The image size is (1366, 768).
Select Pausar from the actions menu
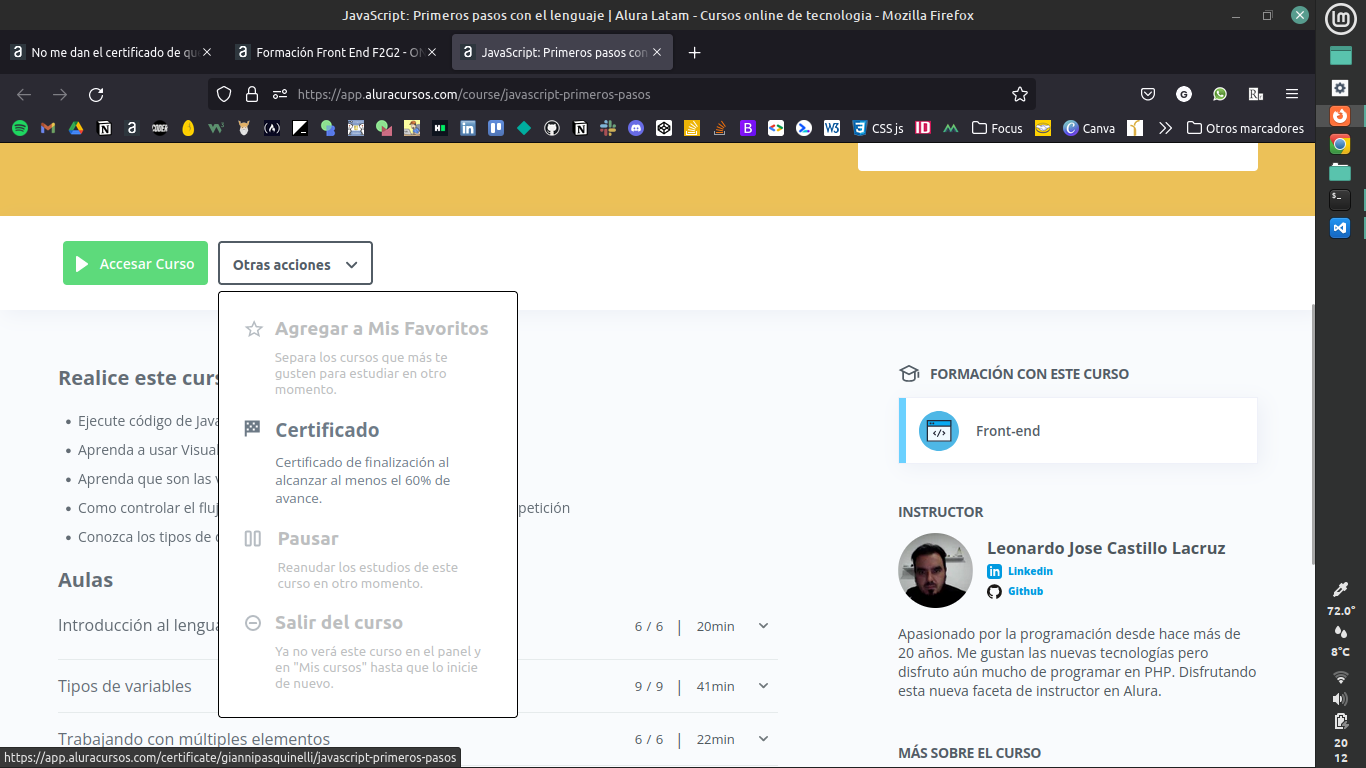[x=368, y=559]
